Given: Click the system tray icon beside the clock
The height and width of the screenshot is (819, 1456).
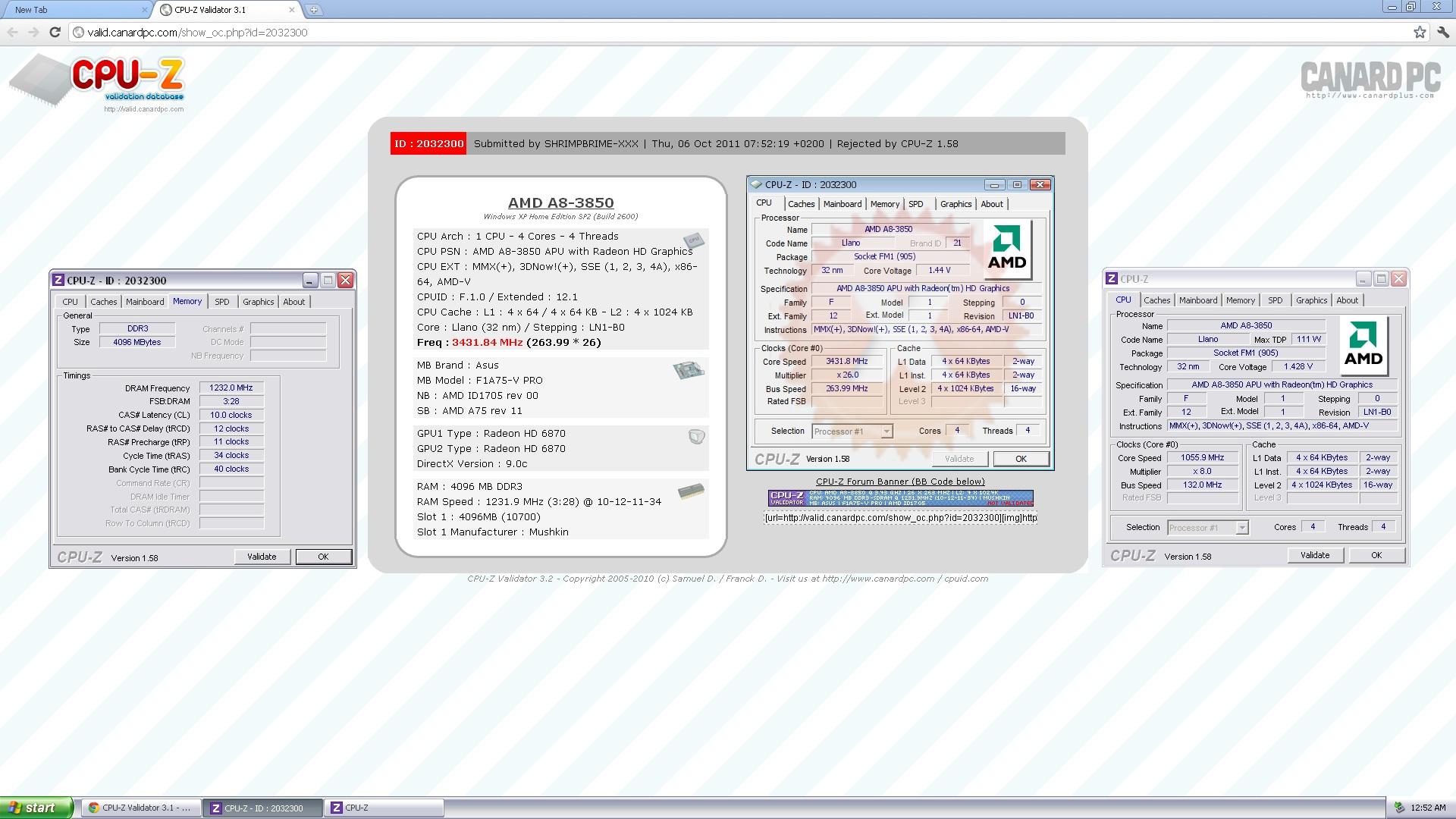Looking at the screenshot, I should [x=1399, y=808].
